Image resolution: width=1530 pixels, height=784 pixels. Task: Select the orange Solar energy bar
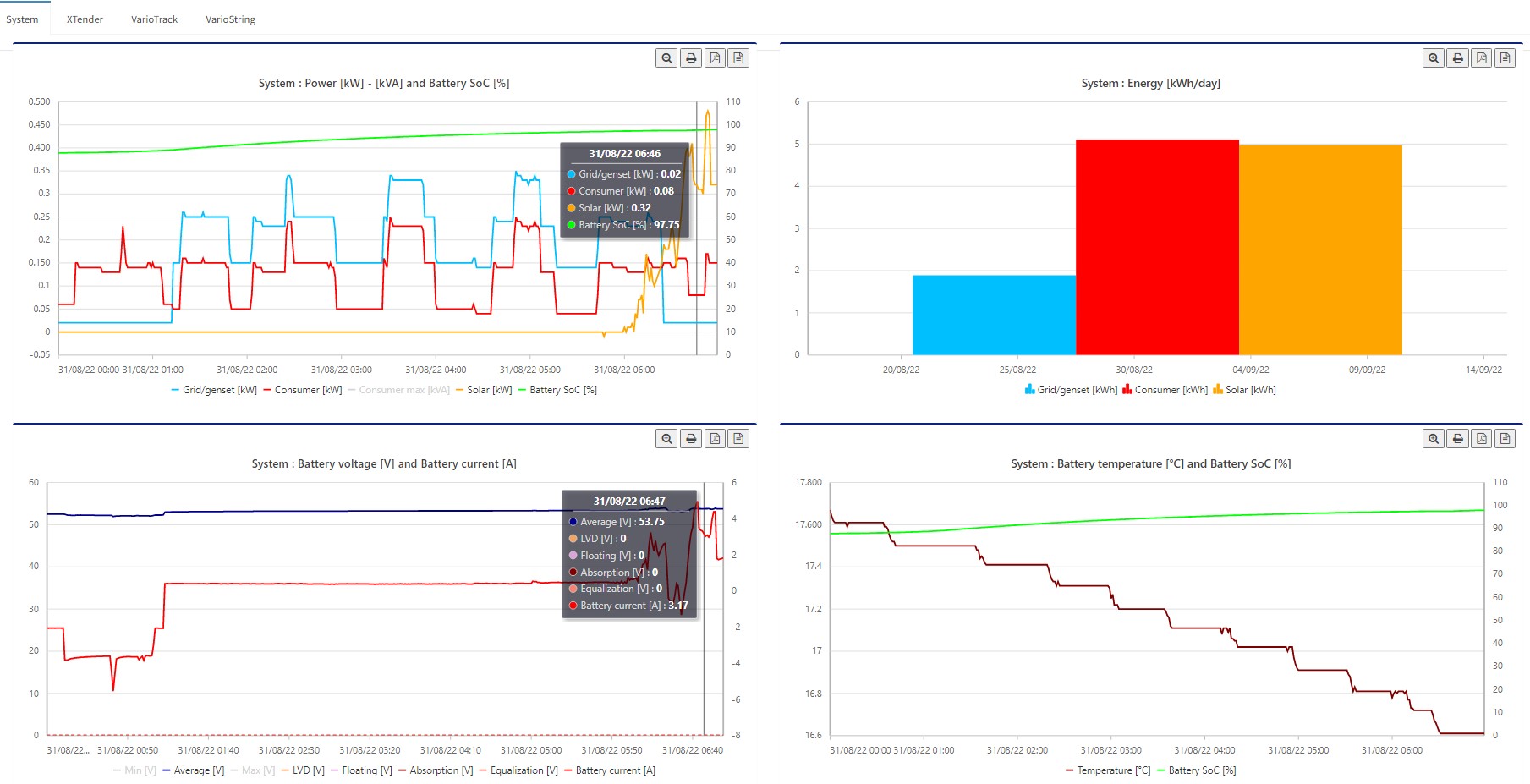click(1320, 250)
